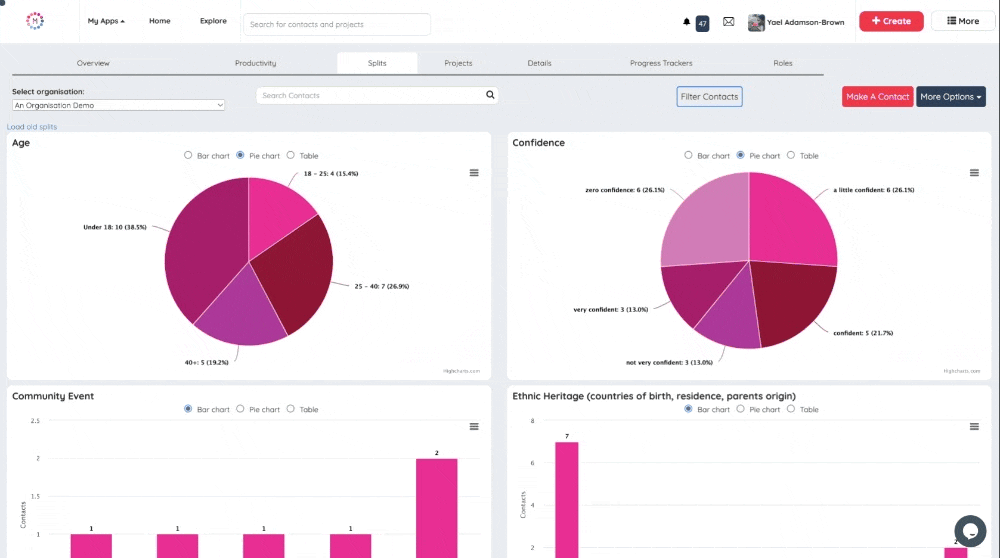Switch to Progress Trackers tab

coord(661,63)
